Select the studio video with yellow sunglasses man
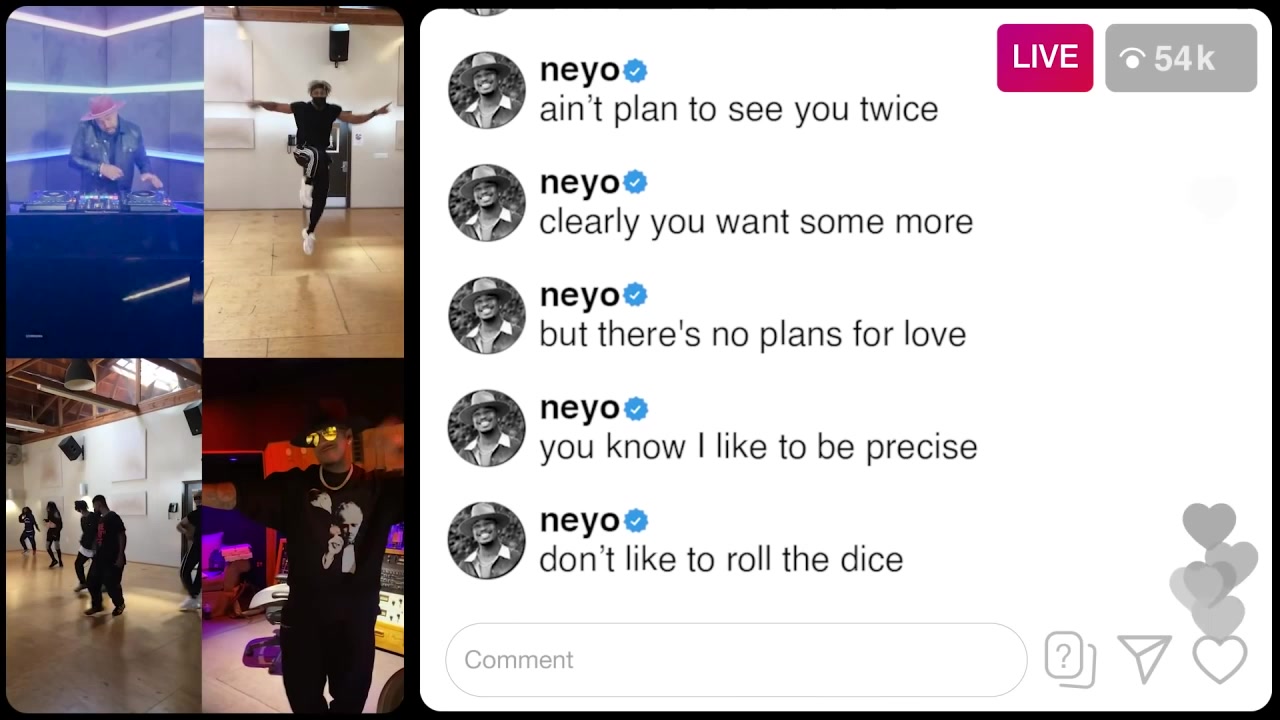 pyautogui.click(x=303, y=535)
